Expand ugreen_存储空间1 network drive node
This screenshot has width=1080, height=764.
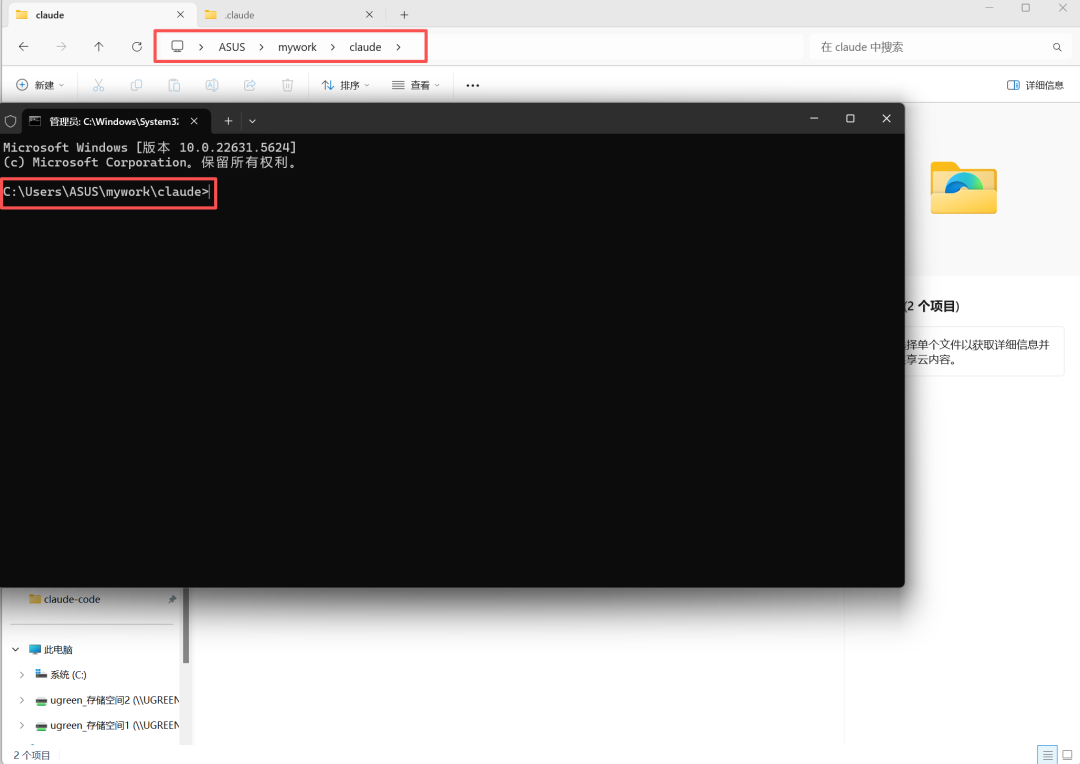[21, 725]
